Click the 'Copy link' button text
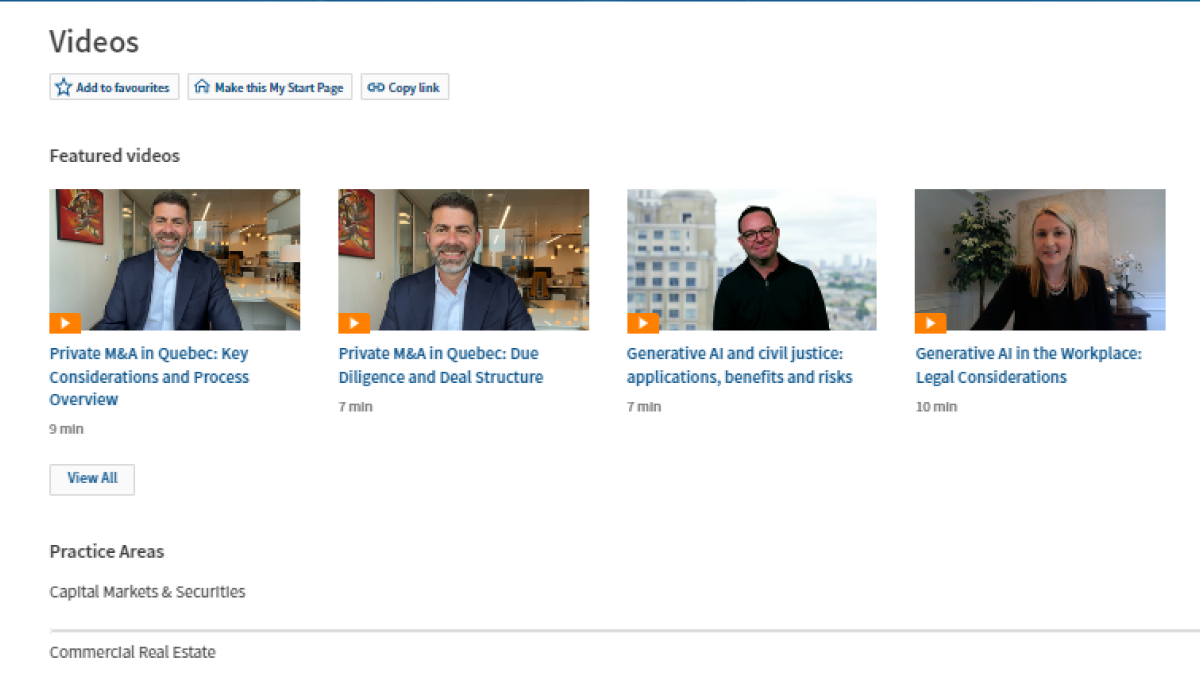The image size is (1200, 676). click(x=414, y=88)
